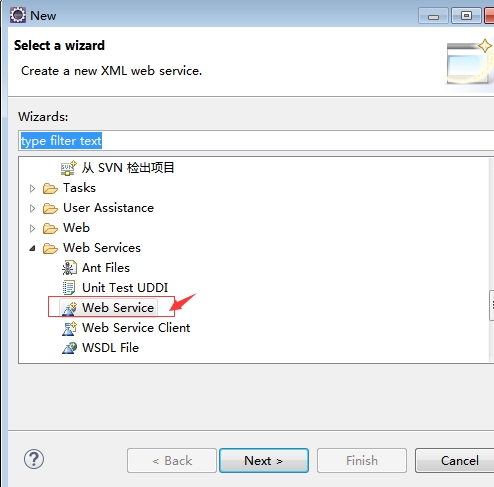Select the 从 SVN 检出项目 entry
494x487 pixels.
(x=128, y=168)
